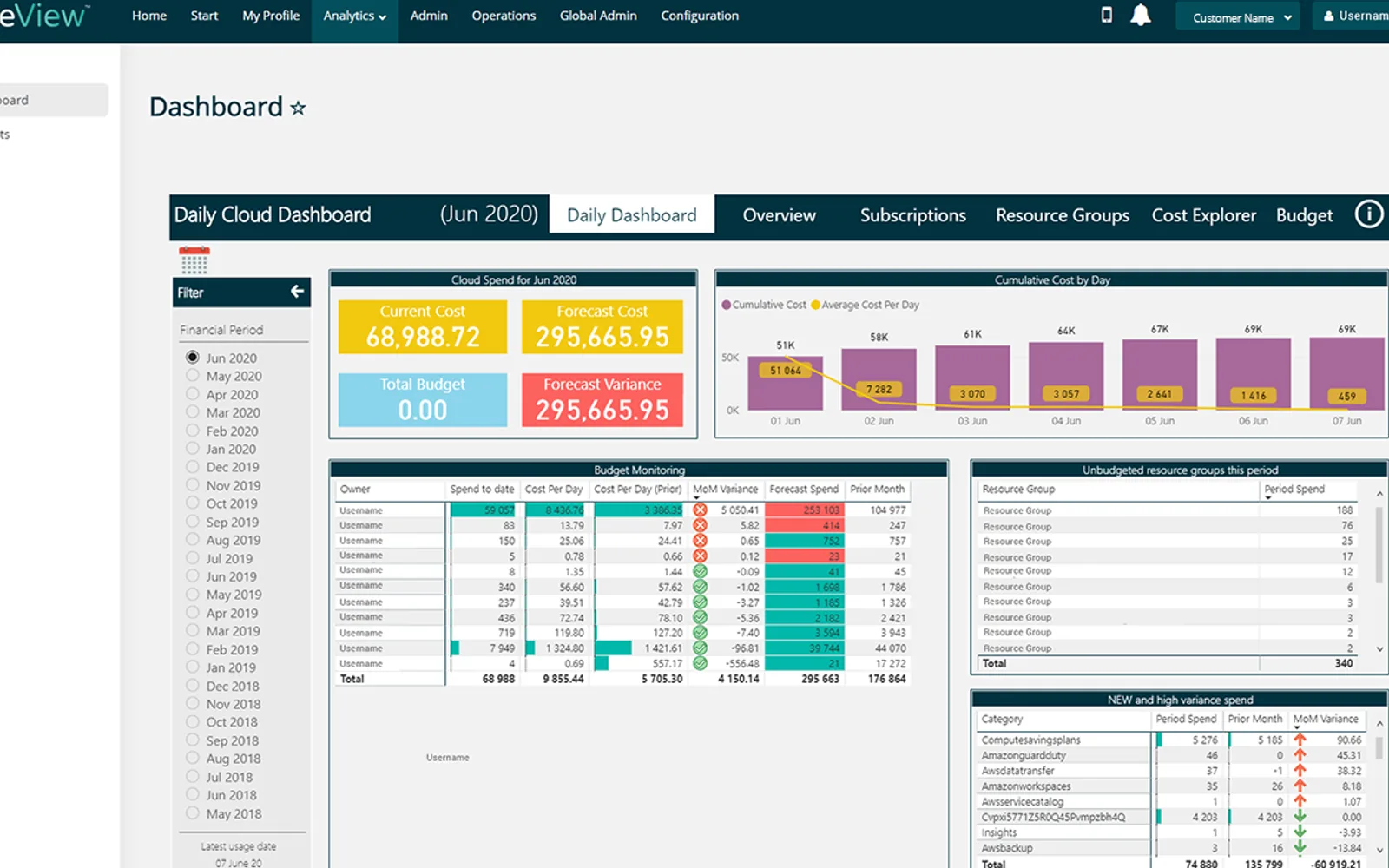Switch to the Overview tab
The height and width of the screenshot is (868, 1389).
coord(779,215)
